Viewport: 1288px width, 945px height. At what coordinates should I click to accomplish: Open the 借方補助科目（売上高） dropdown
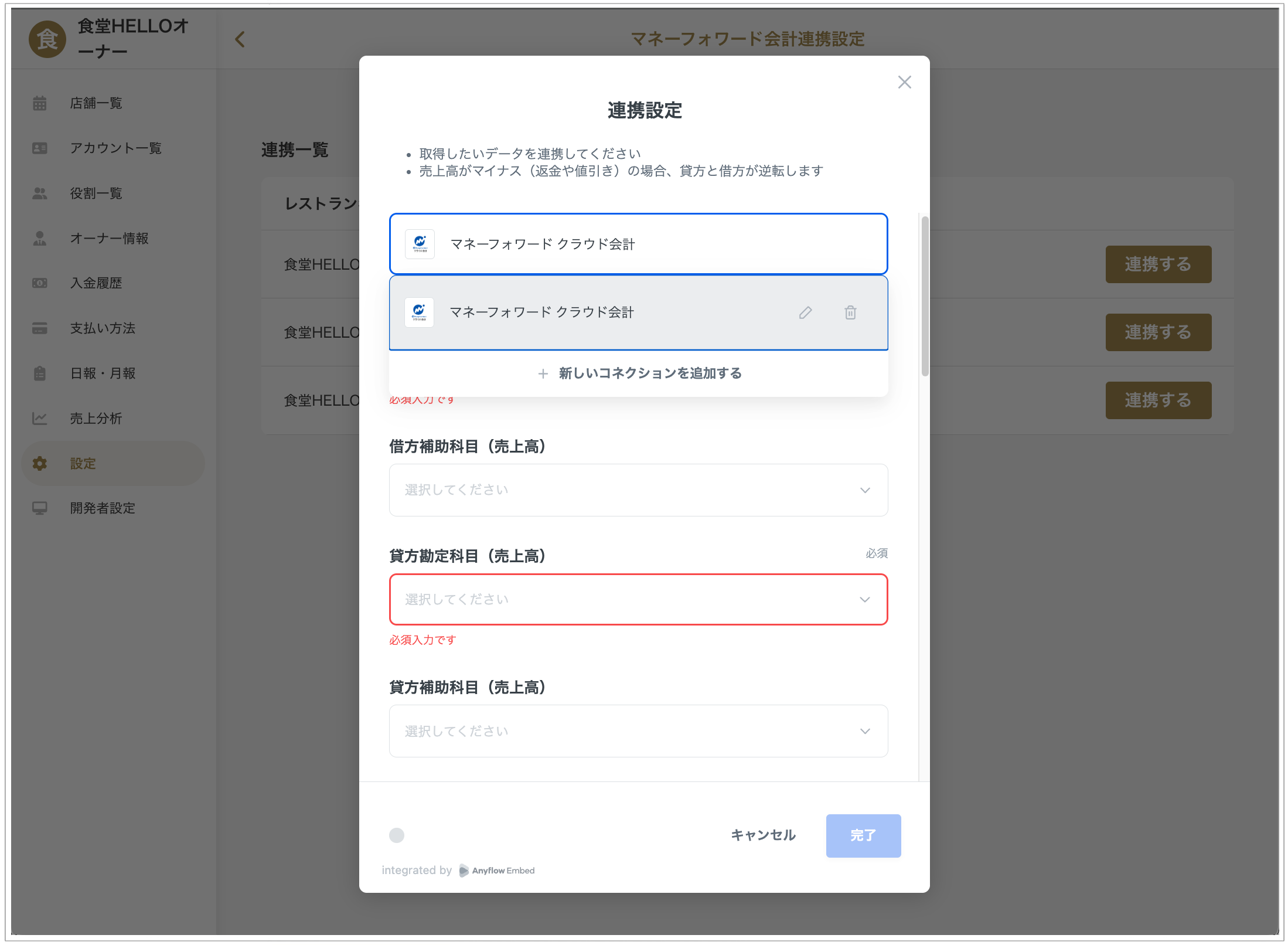pos(638,490)
